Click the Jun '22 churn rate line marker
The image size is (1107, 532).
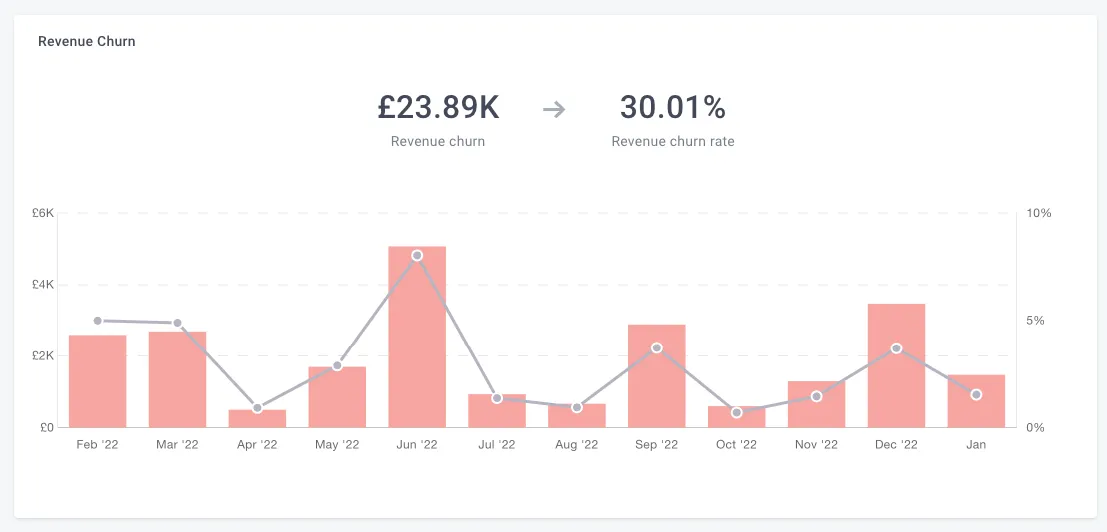pyautogui.click(x=417, y=255)
